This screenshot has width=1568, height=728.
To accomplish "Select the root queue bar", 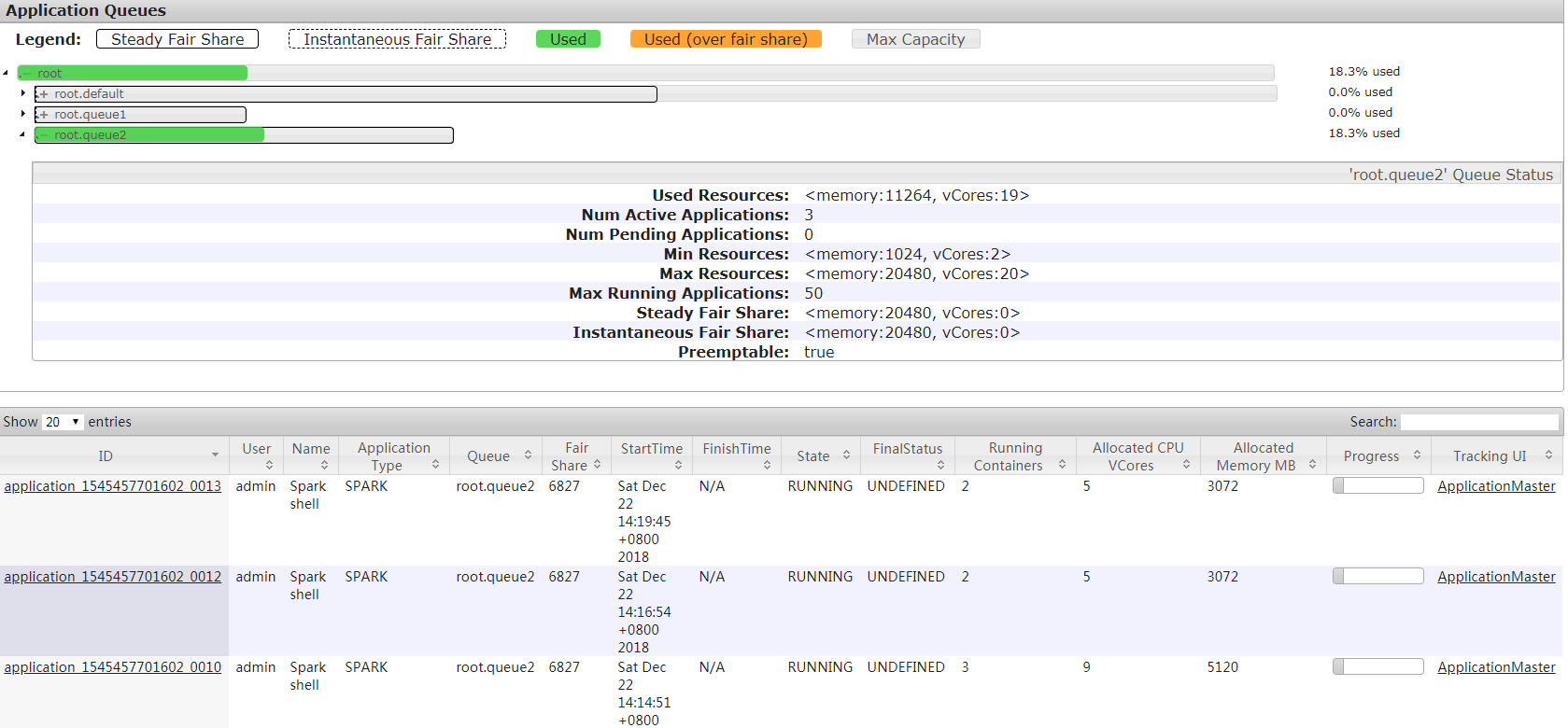I will (645, 73).
